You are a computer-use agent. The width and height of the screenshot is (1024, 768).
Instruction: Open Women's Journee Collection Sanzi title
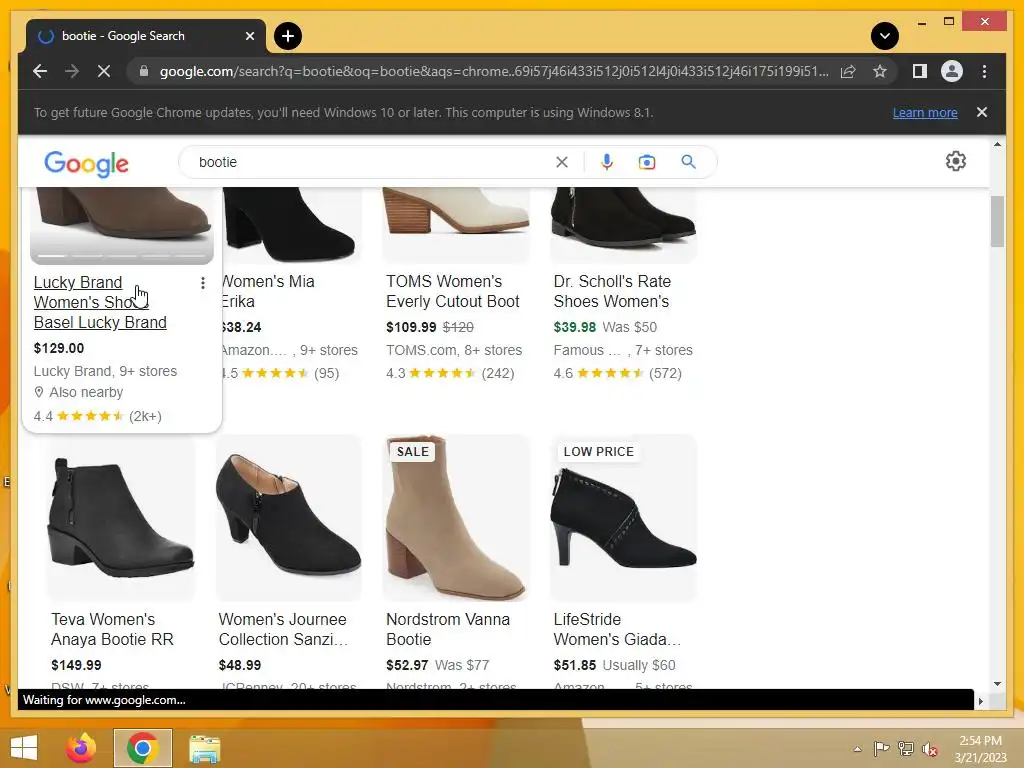(283, 630)
